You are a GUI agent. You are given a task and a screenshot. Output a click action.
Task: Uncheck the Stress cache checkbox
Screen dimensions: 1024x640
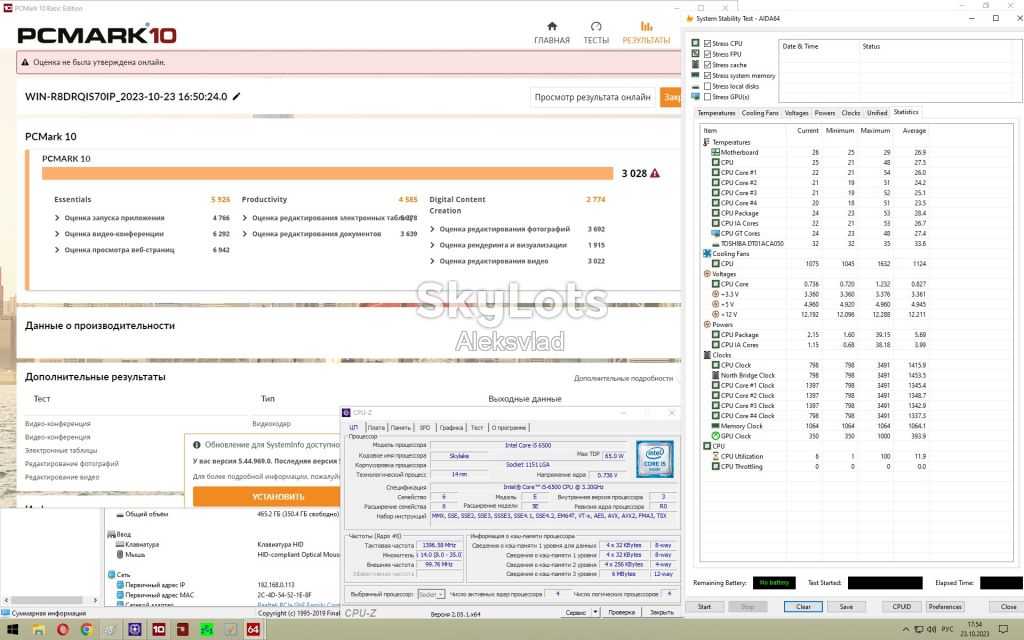tap(707, 65)
